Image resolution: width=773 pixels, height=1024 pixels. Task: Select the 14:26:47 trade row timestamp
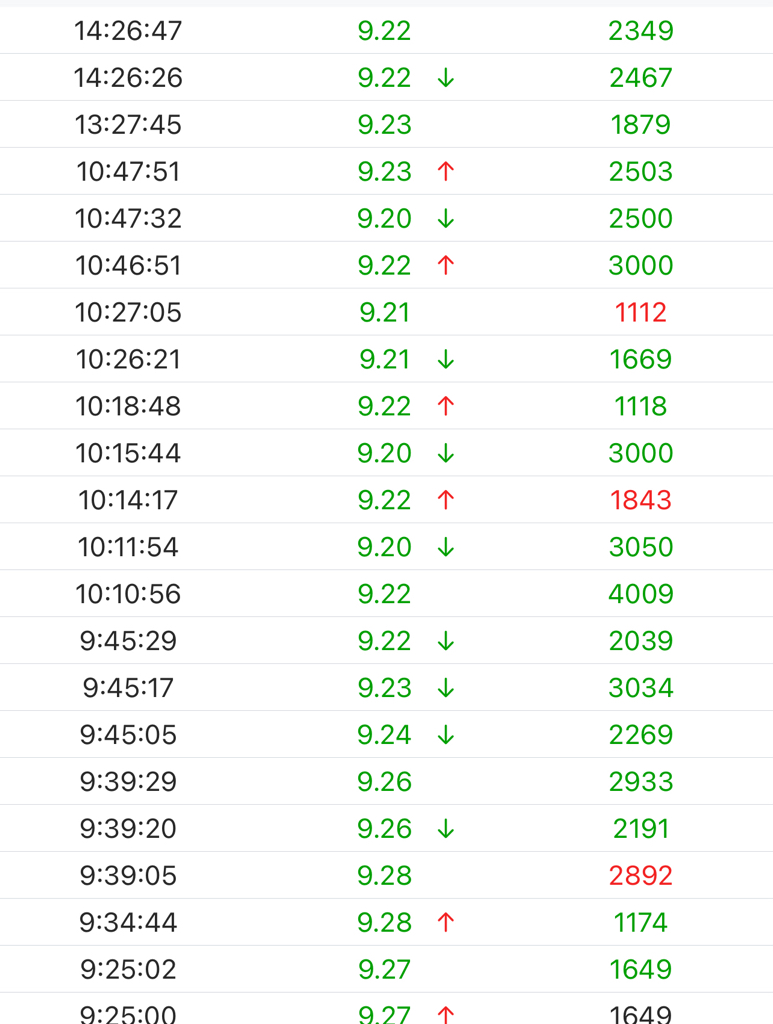coord(128,31)
